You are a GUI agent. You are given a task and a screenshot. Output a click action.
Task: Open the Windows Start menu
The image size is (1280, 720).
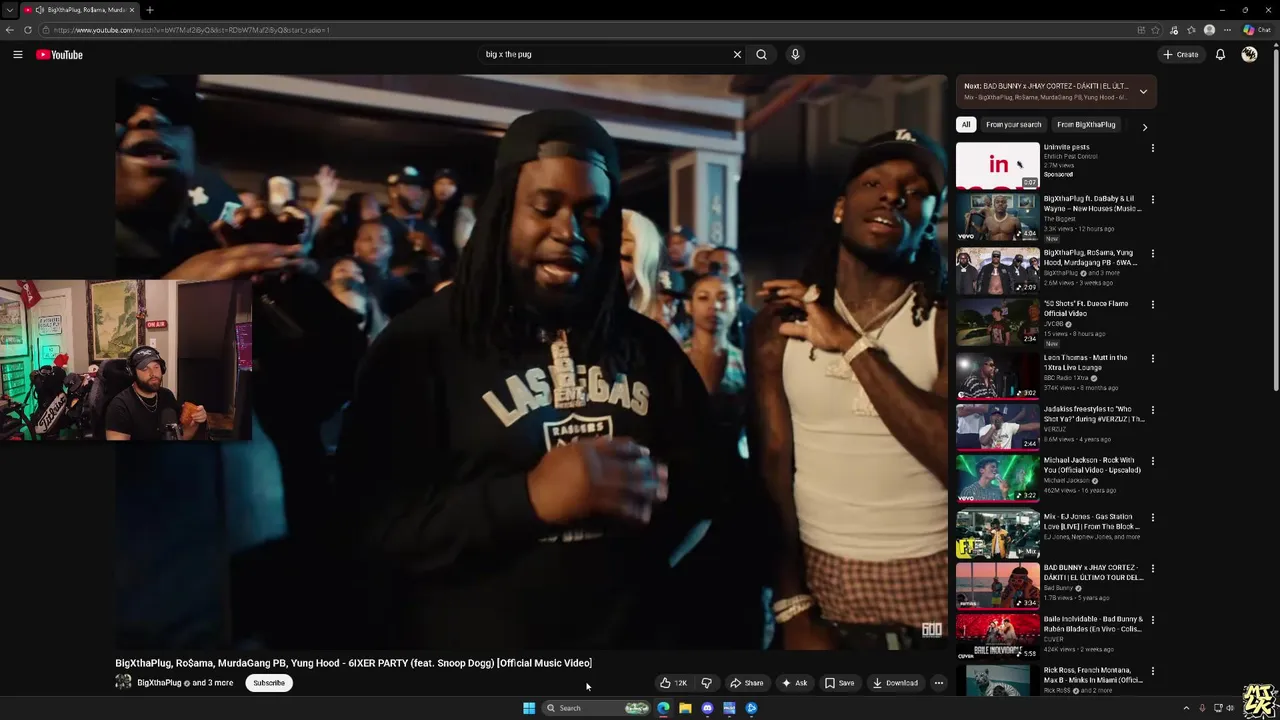[529, 708]
